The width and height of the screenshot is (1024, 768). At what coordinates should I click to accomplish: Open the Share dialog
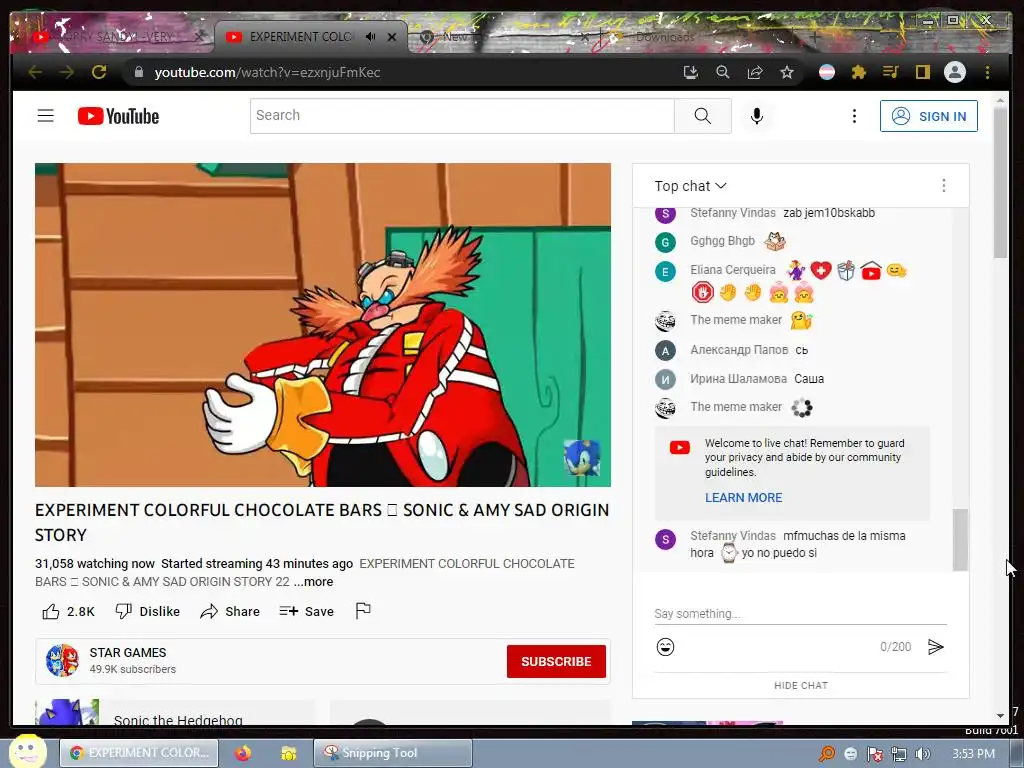coord(230,611)
